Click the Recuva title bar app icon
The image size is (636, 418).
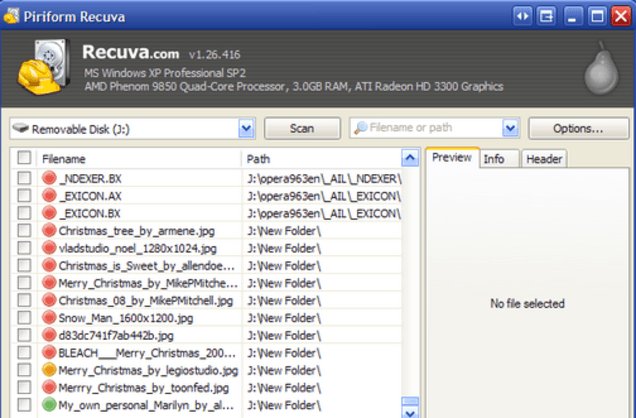point(11,16)
